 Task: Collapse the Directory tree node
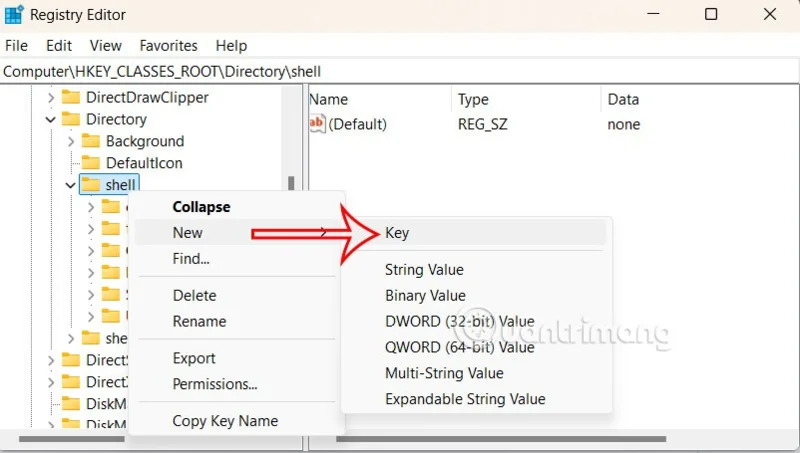coord(50,120)
